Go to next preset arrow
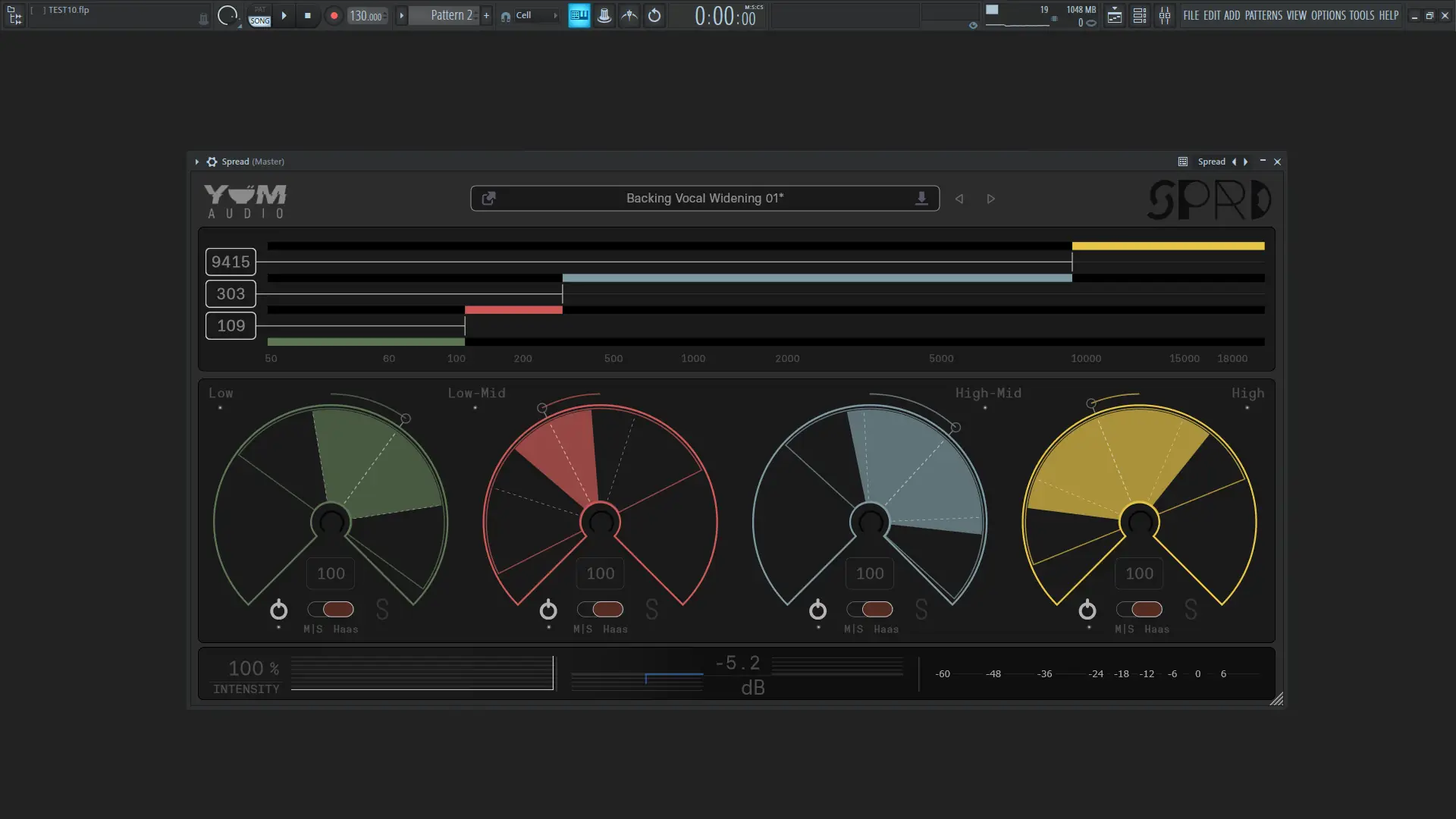 [991, 199]
